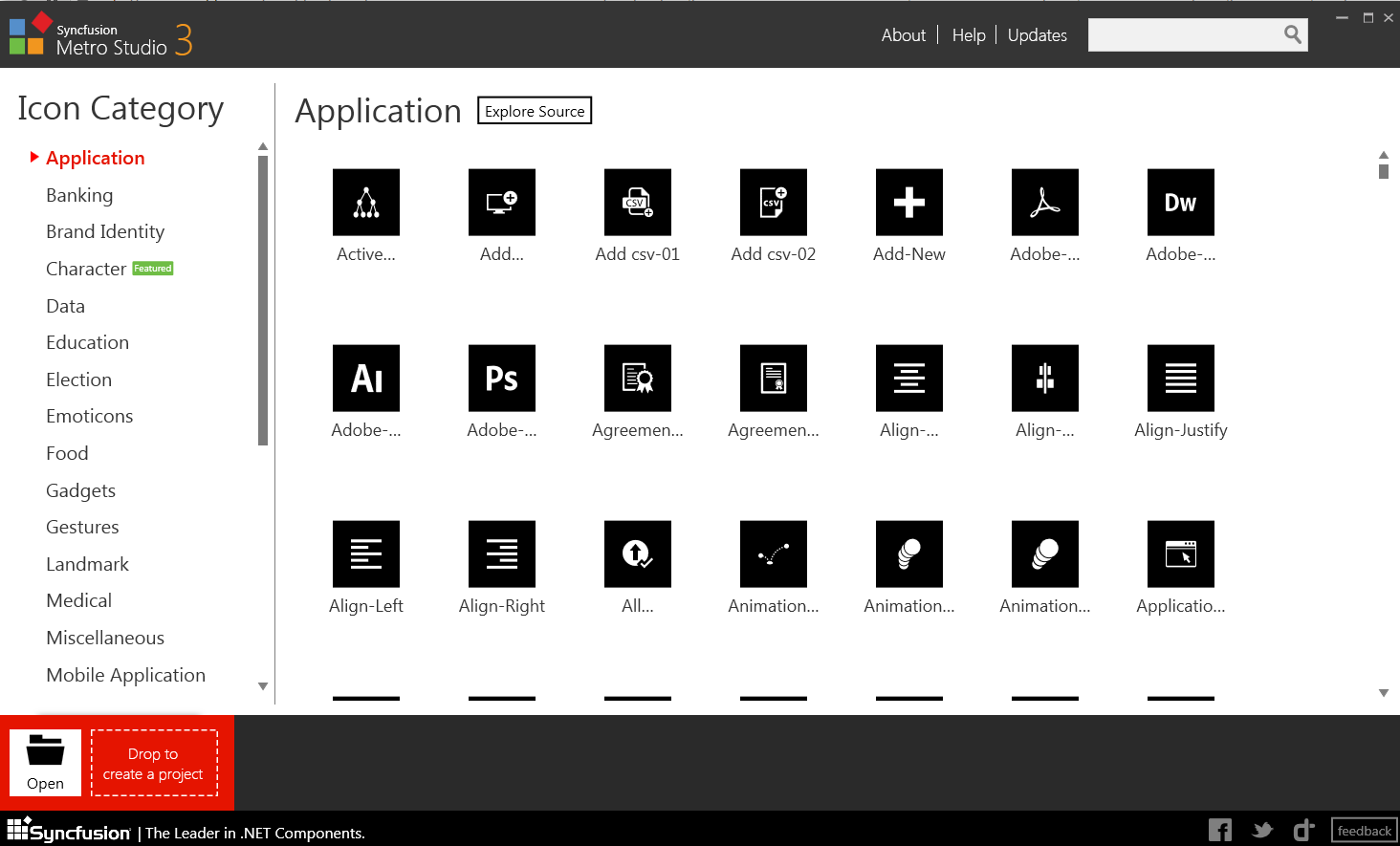1400x846 pixels.
Task: Select the Data category
Action: pos(65,306)
